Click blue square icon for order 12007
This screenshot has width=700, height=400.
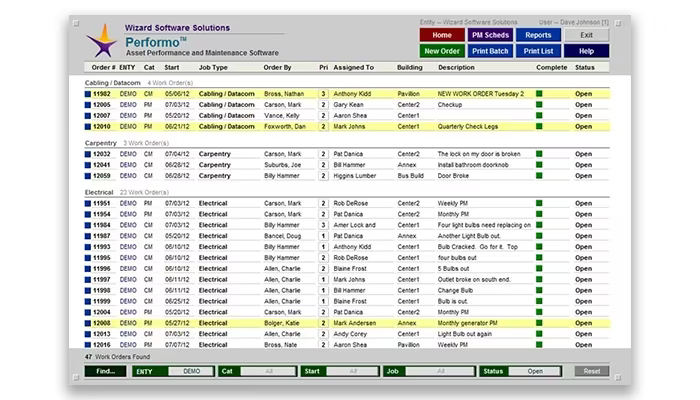point(88,116)
